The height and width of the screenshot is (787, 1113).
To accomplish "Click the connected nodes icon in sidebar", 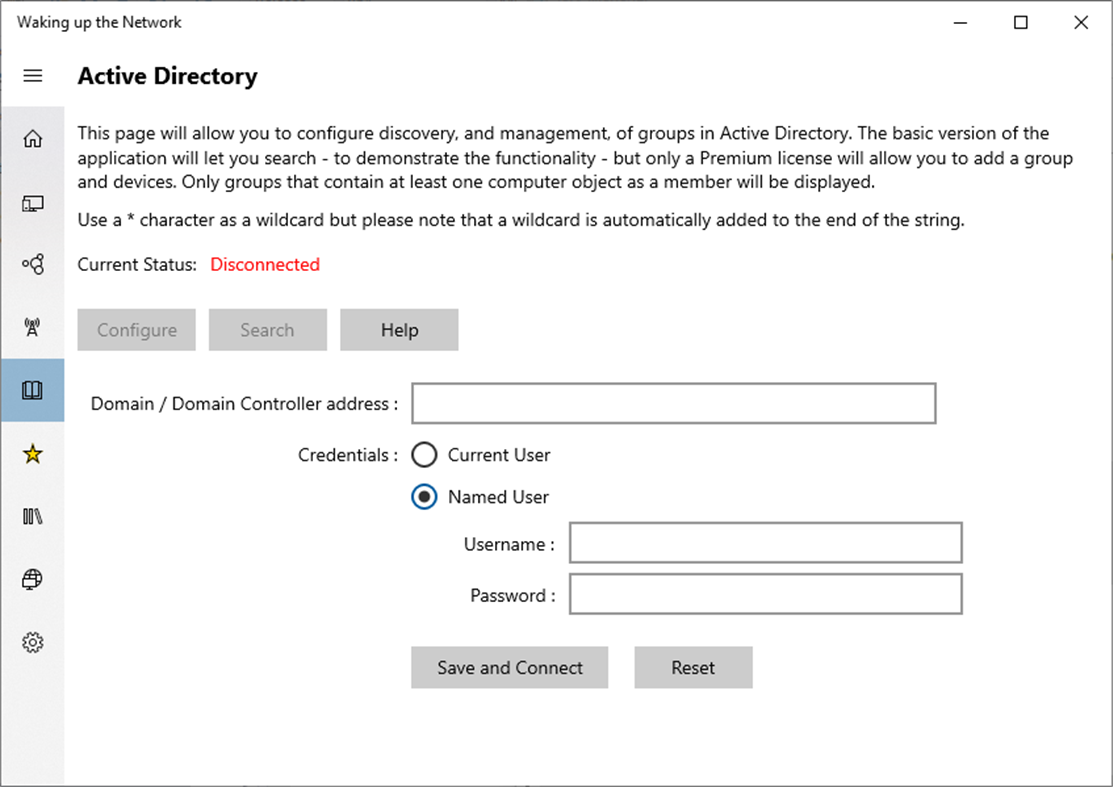I will [33, 265].
